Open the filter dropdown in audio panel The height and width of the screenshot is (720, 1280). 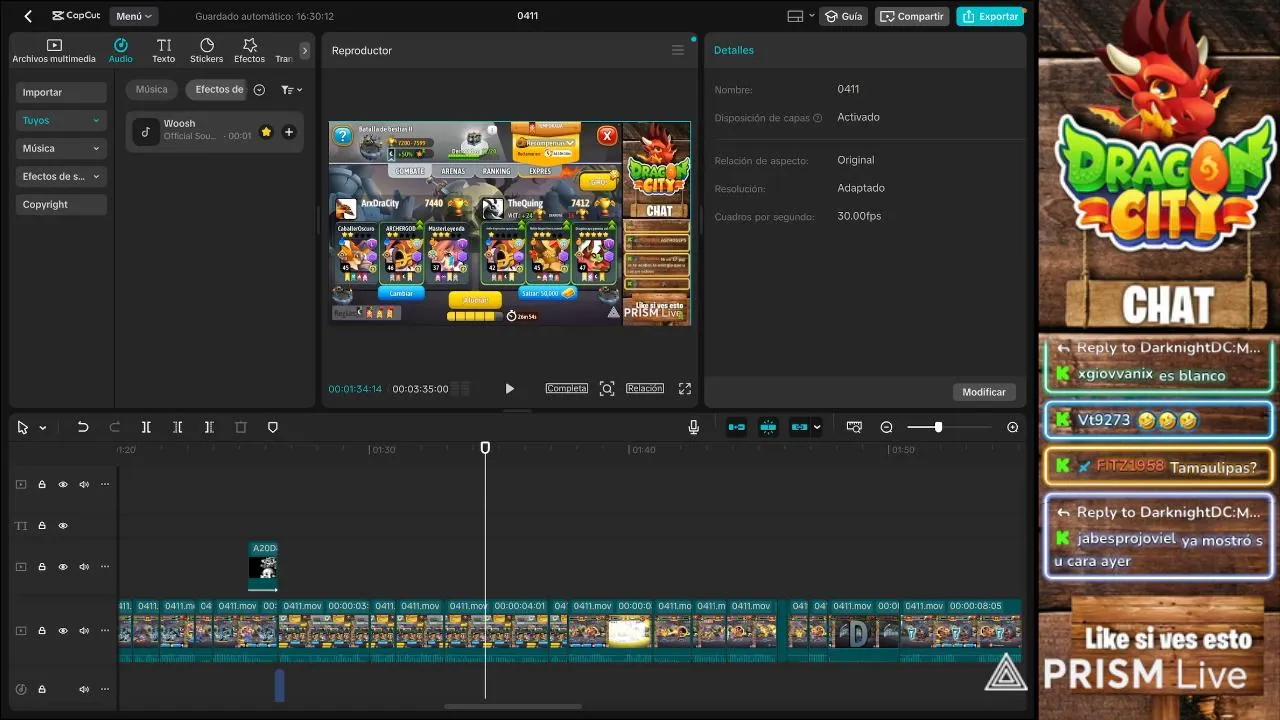coord(291,90)
